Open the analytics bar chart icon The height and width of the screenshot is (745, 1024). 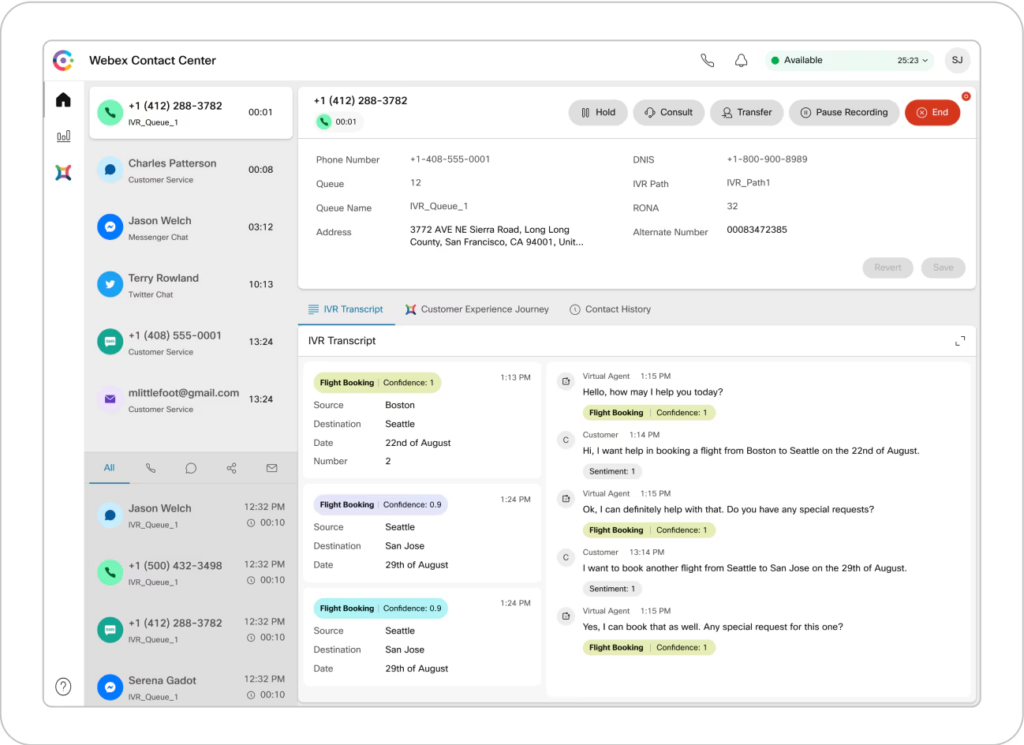click(63, 136)
